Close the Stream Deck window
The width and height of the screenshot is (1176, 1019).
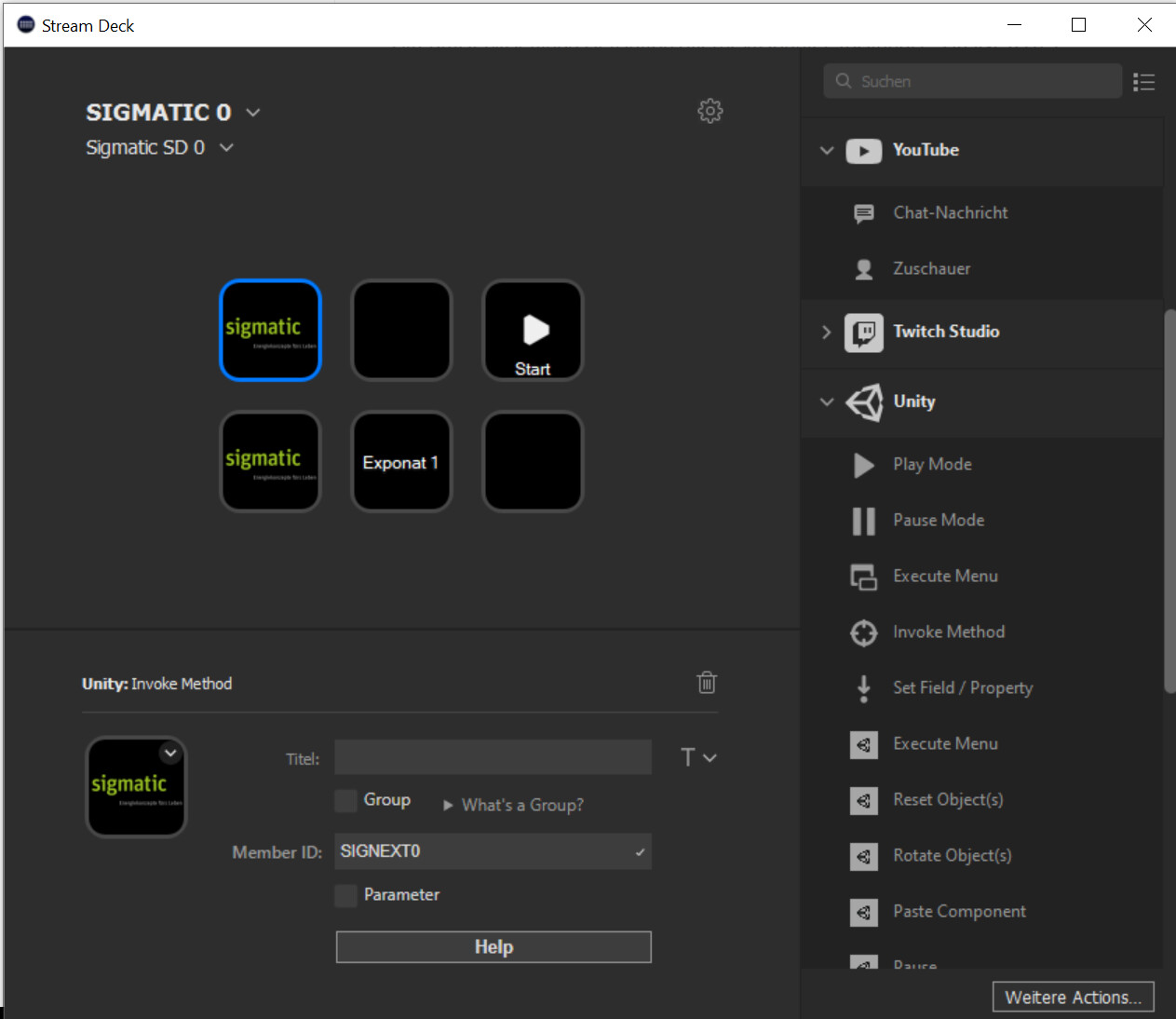tap(1144, 25)
